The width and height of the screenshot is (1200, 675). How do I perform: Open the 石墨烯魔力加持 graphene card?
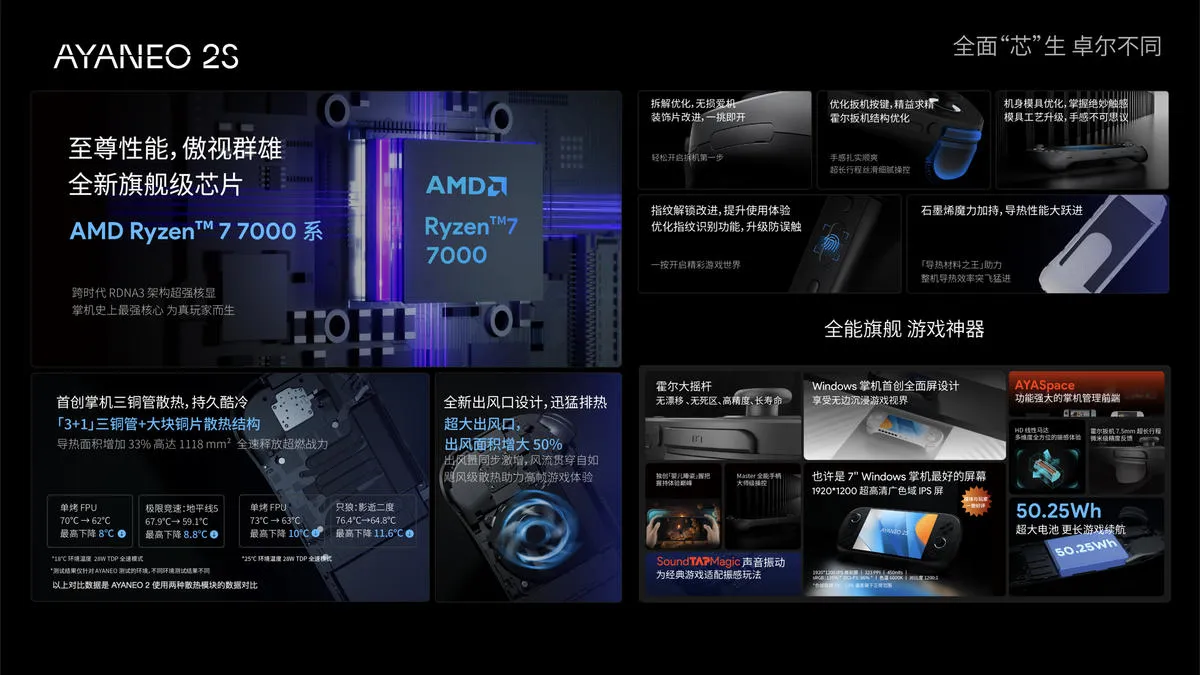[x=1038, y=243]
